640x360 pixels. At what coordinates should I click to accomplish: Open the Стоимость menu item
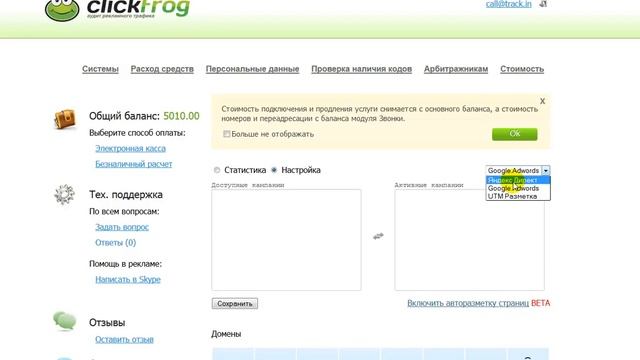pyautogui.click(x=522, y=69)
